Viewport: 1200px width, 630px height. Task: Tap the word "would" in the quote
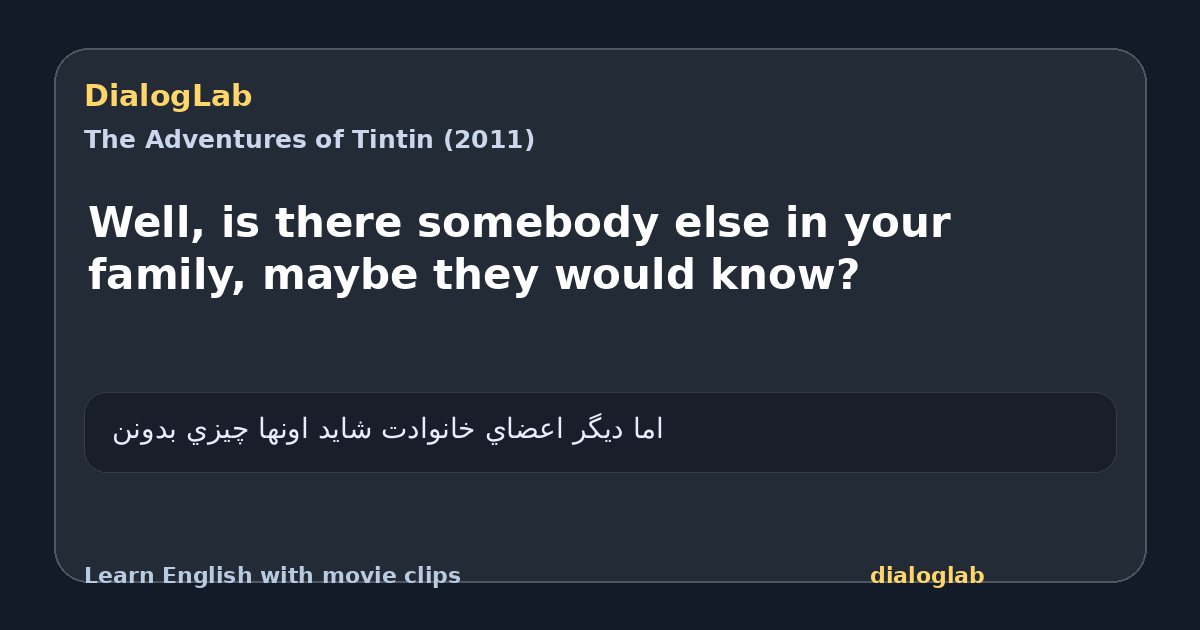[x=621, y=275]
